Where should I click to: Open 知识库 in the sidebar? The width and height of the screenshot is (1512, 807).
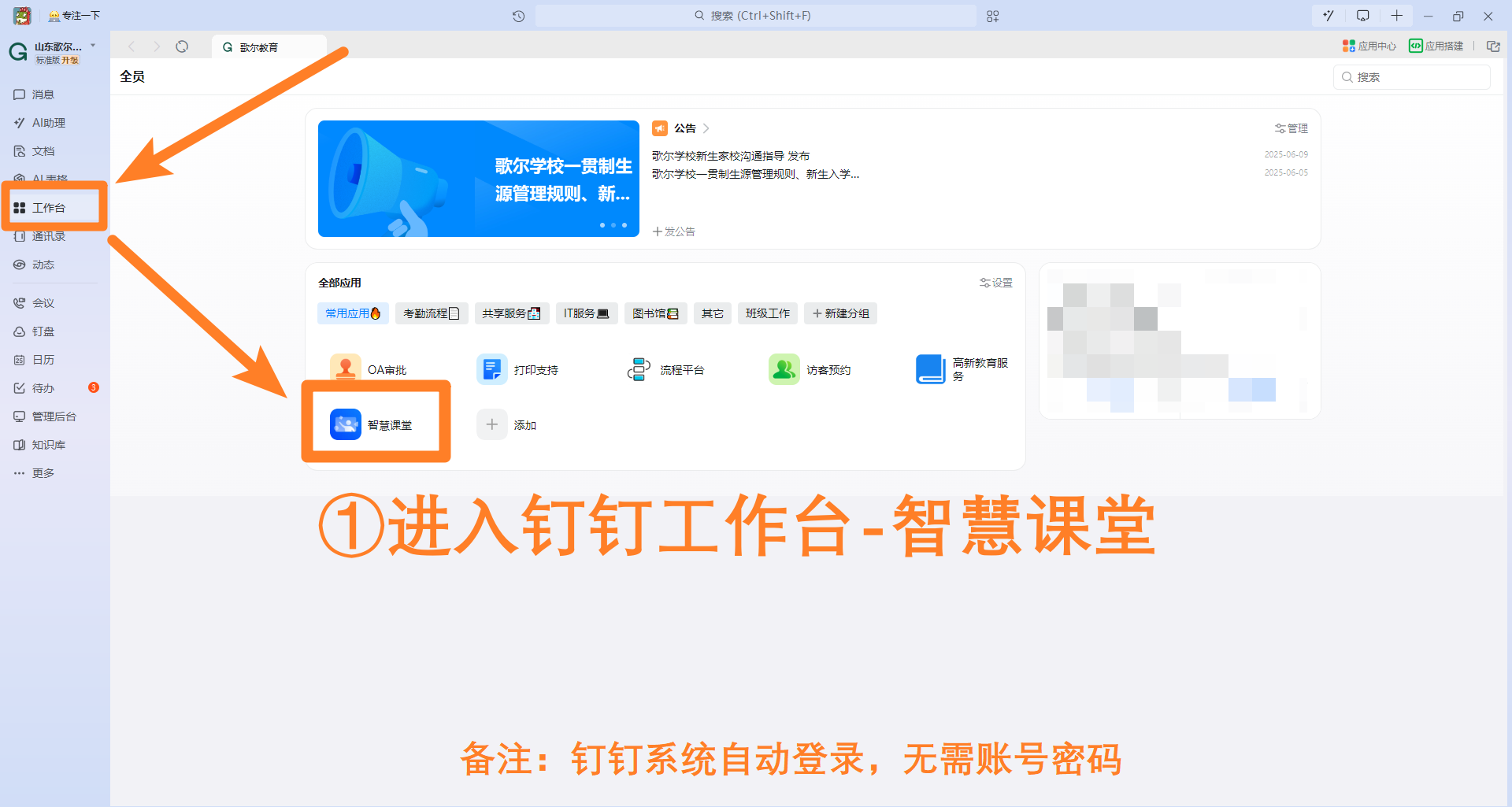(49, 445)
